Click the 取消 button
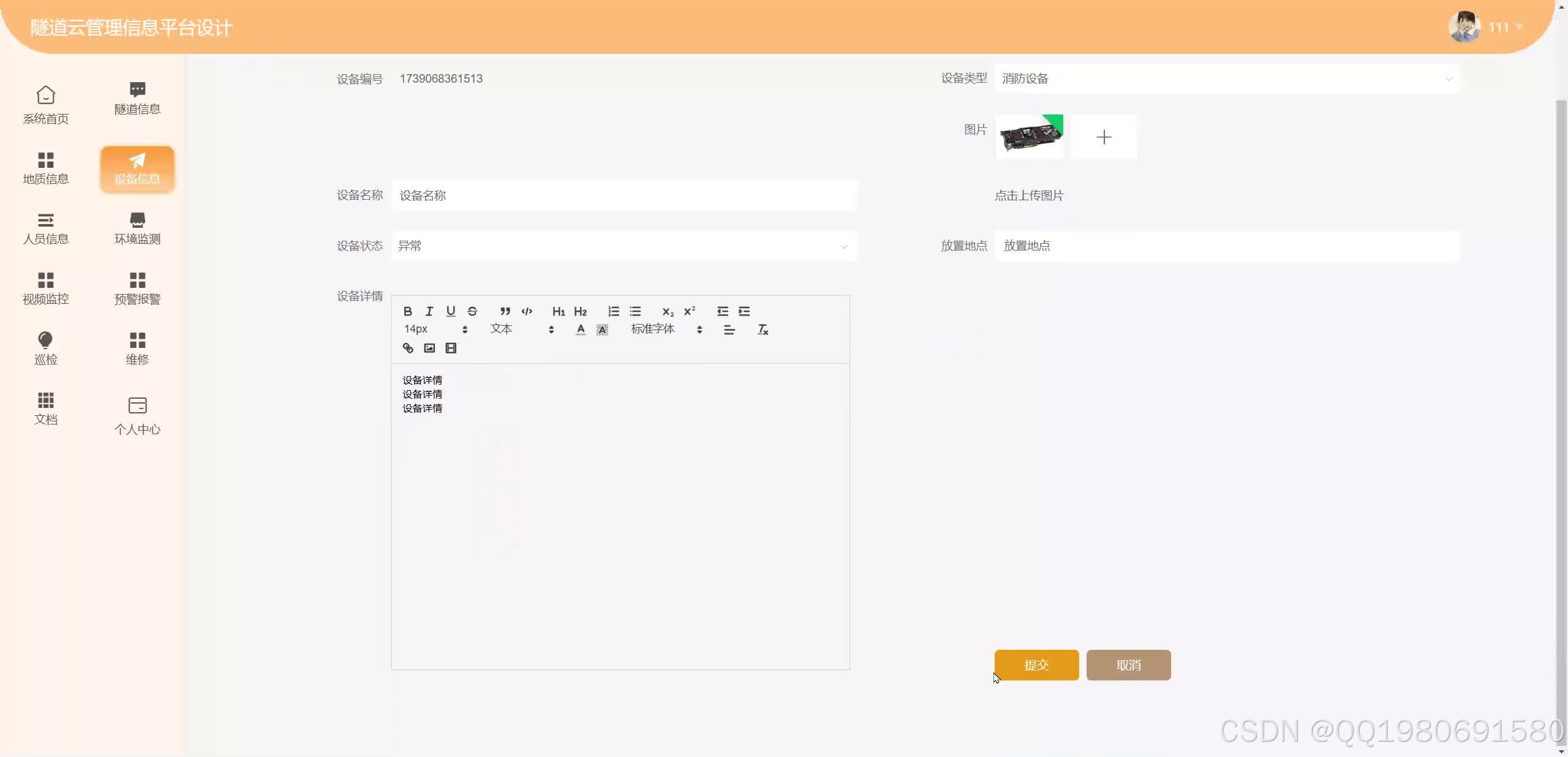1568x757 pixels. tap(1128, 665)
